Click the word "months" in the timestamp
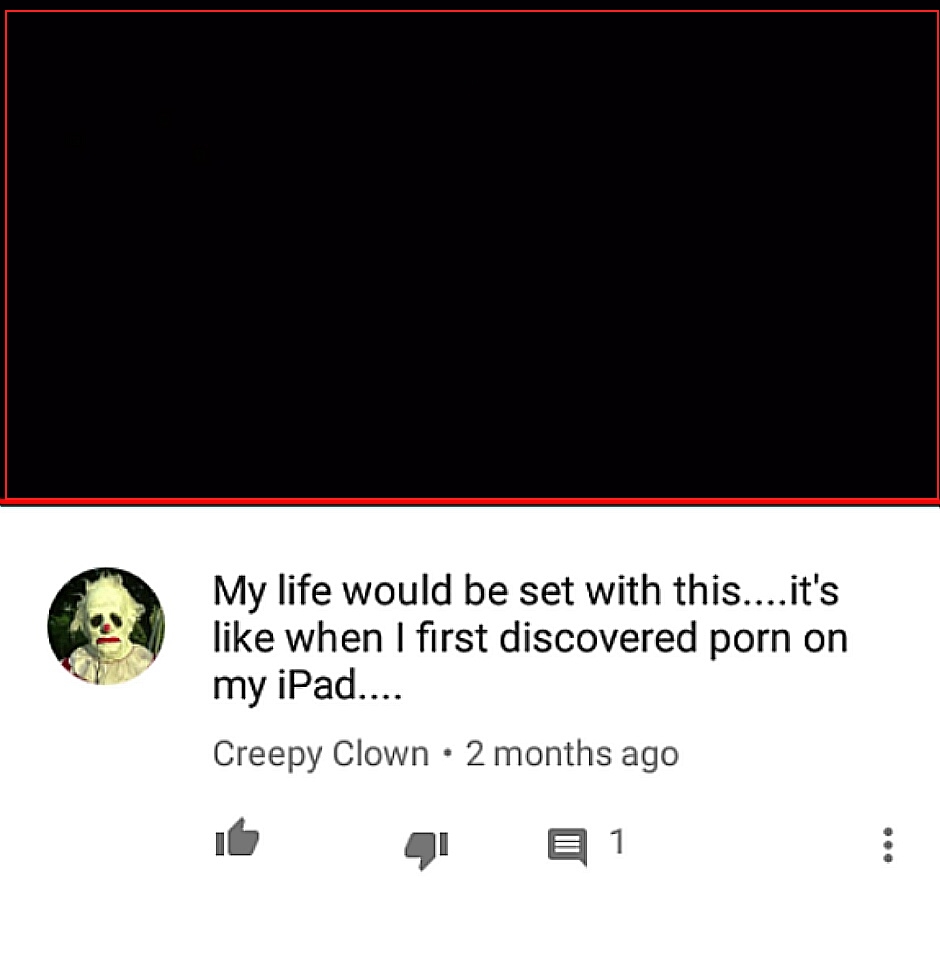 552,752
